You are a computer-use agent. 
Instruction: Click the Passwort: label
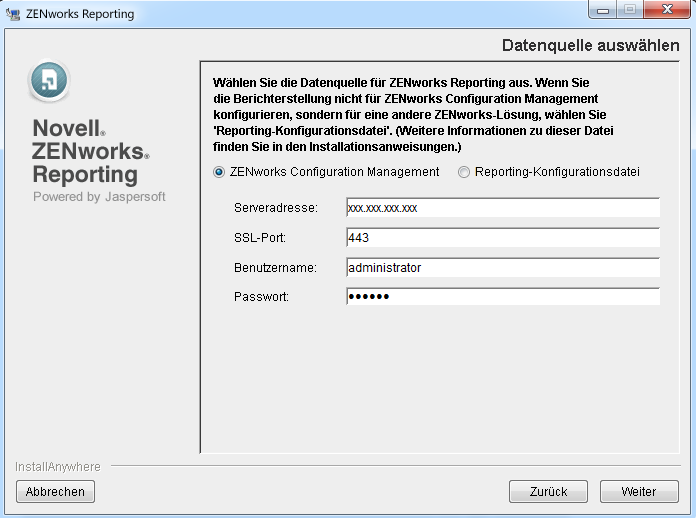coord(261,297)
